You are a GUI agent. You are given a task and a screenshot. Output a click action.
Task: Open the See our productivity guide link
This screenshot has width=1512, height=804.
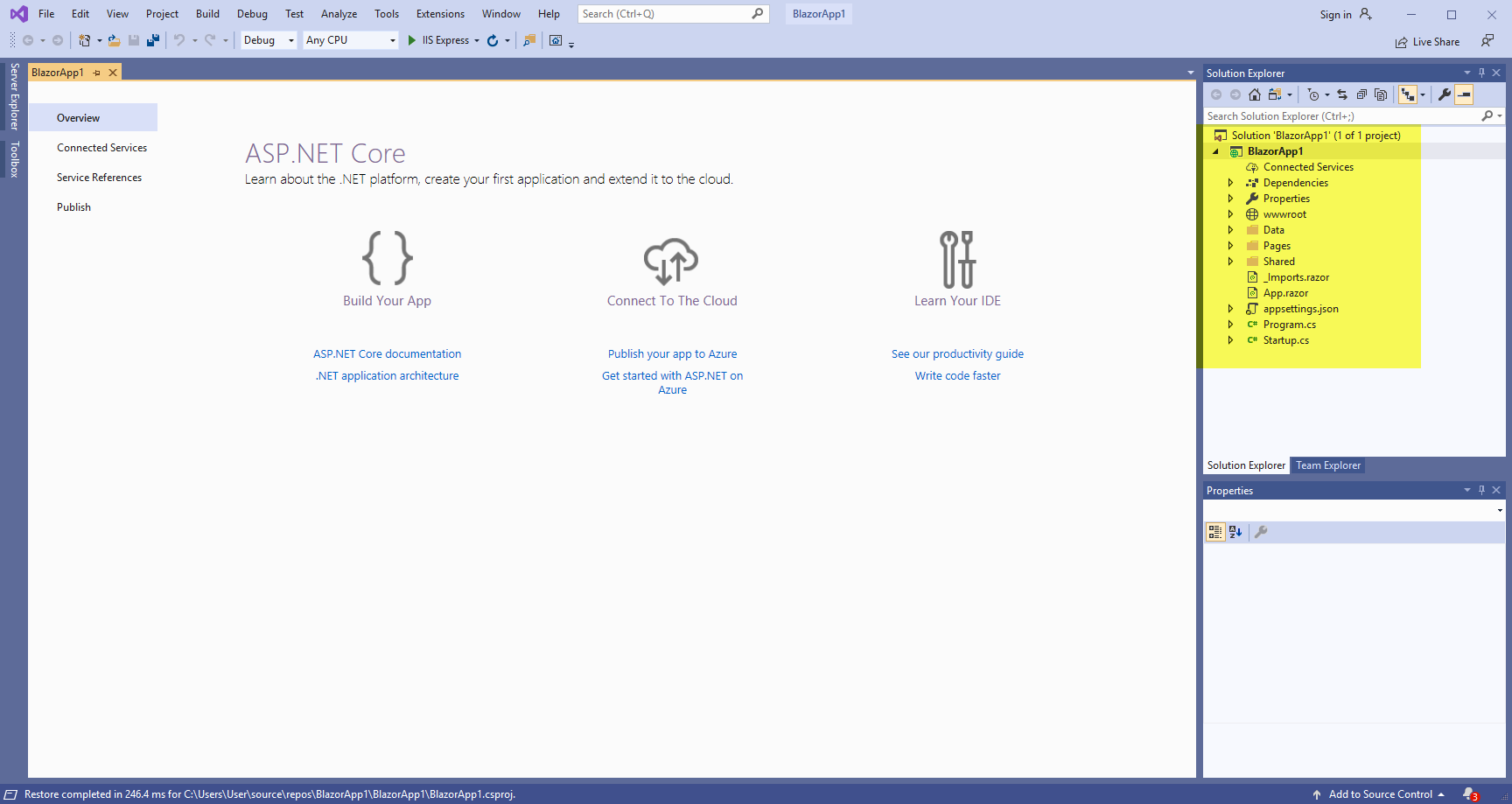click(957, 354)
